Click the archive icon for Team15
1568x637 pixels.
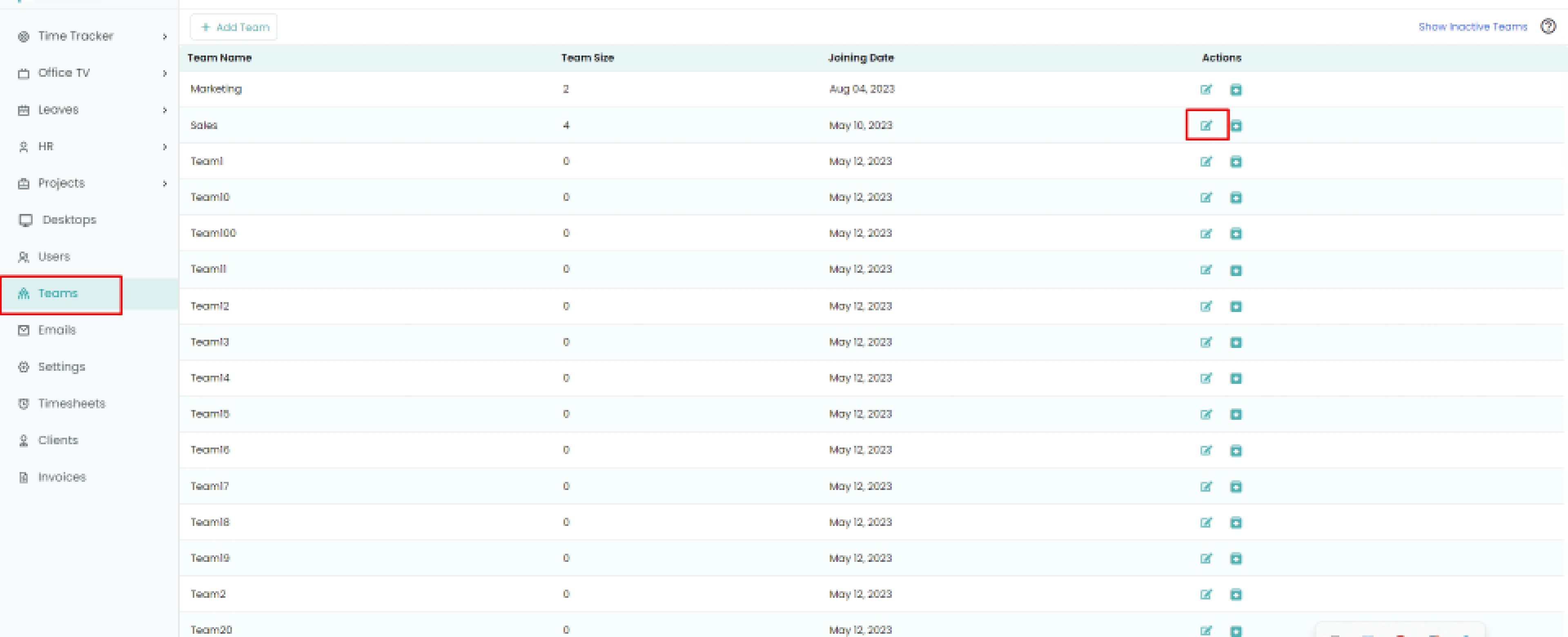[1236, 414]
